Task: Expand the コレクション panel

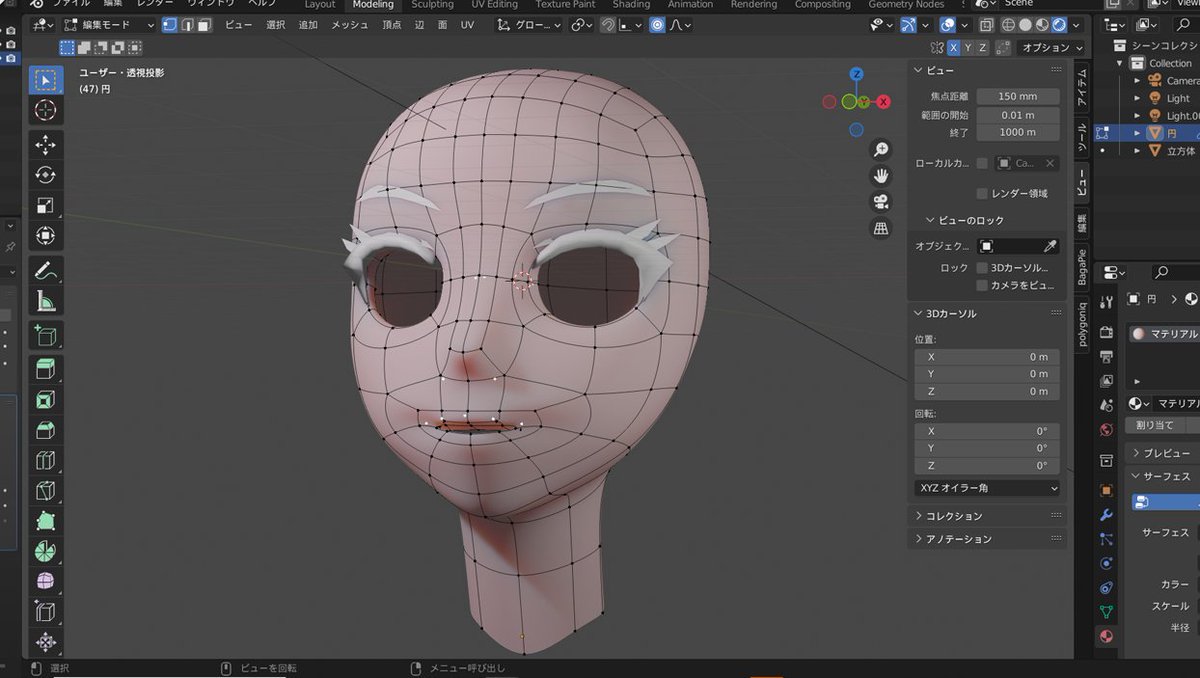Action: pyautogui.click(x=920, y=516)
